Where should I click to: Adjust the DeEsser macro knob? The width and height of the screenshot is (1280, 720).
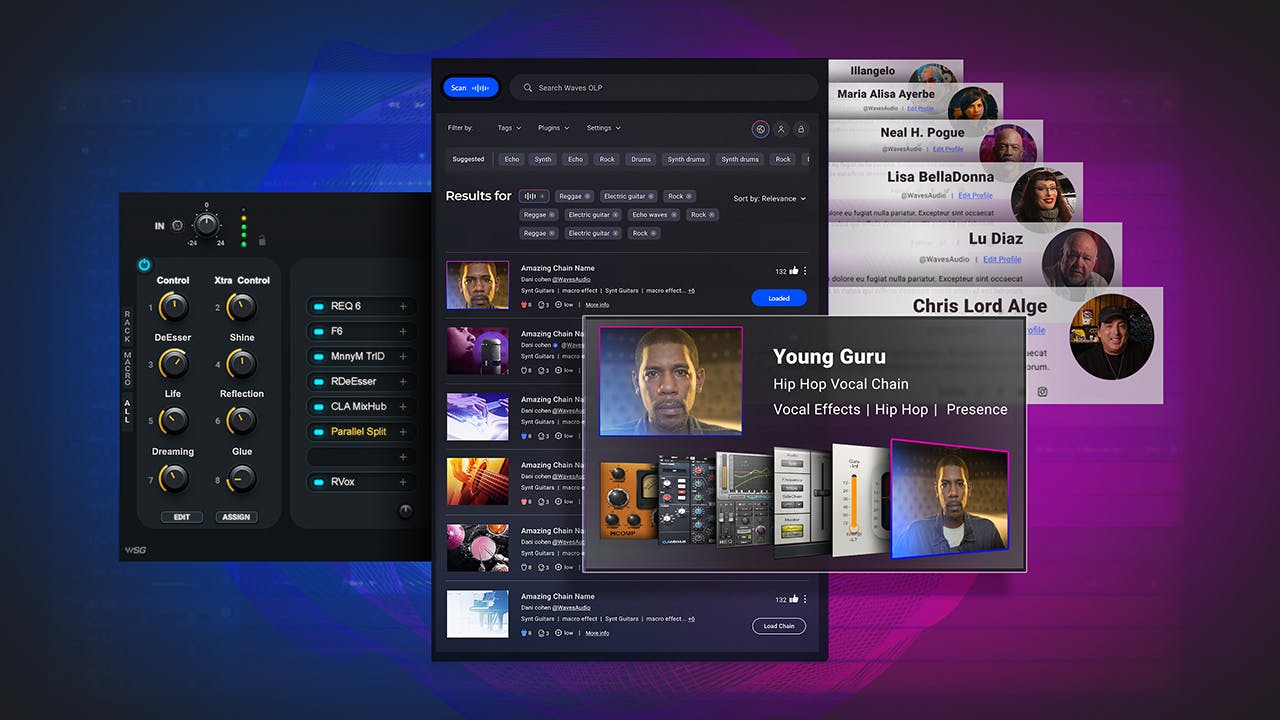point(174,364)
